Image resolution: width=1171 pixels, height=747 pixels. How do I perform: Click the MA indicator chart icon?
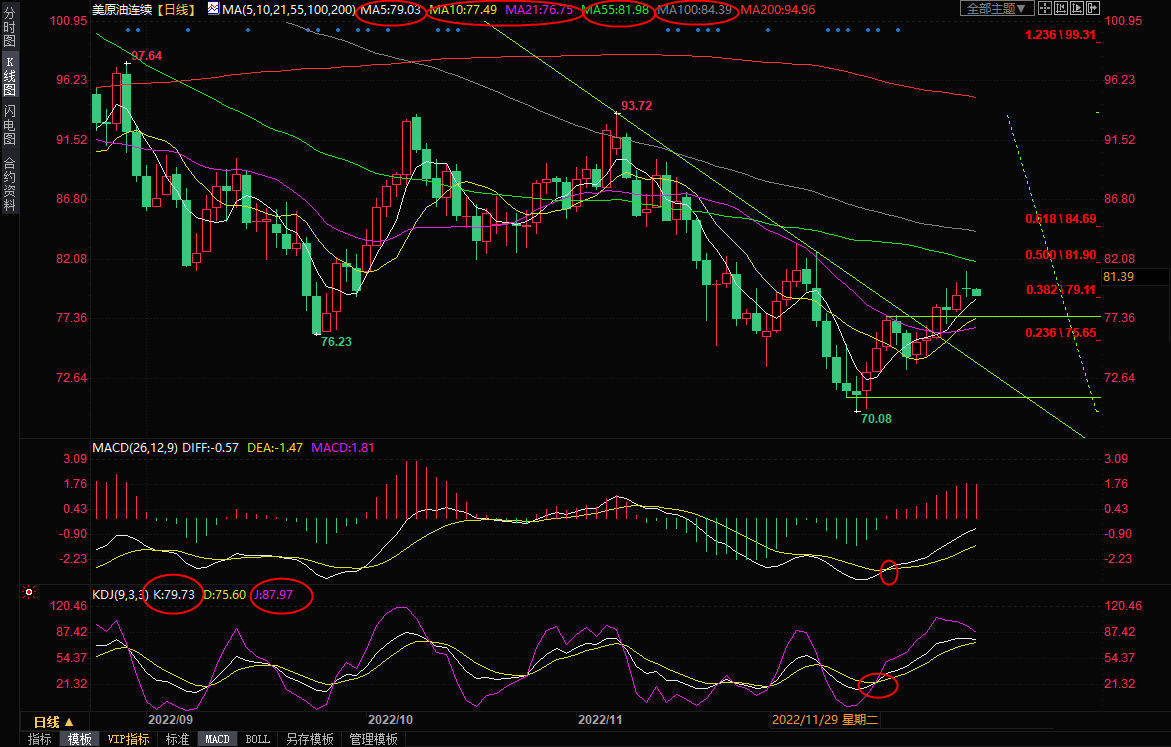[x=214, y=9]
